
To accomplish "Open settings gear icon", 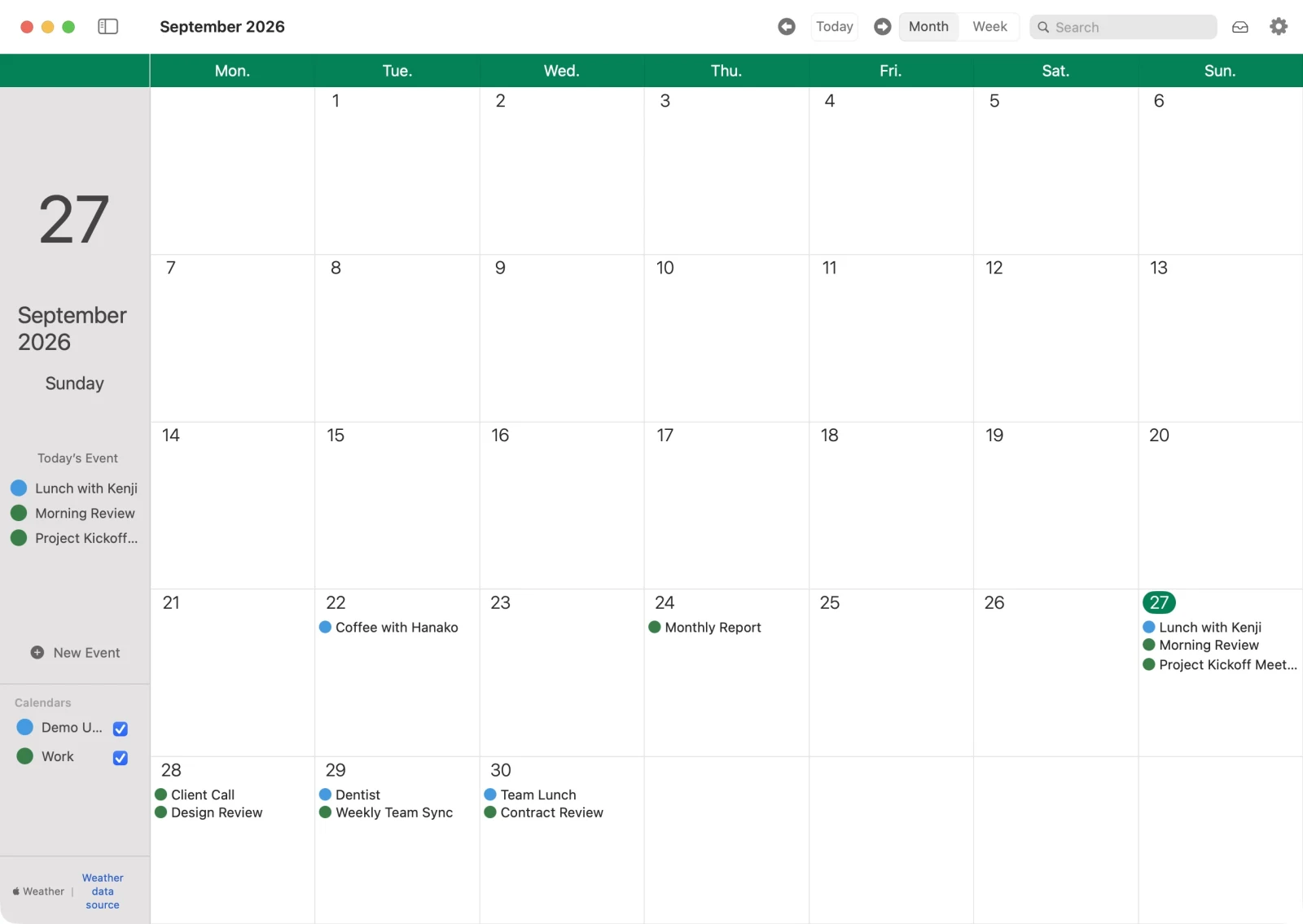I will (x=1279, y=27).
